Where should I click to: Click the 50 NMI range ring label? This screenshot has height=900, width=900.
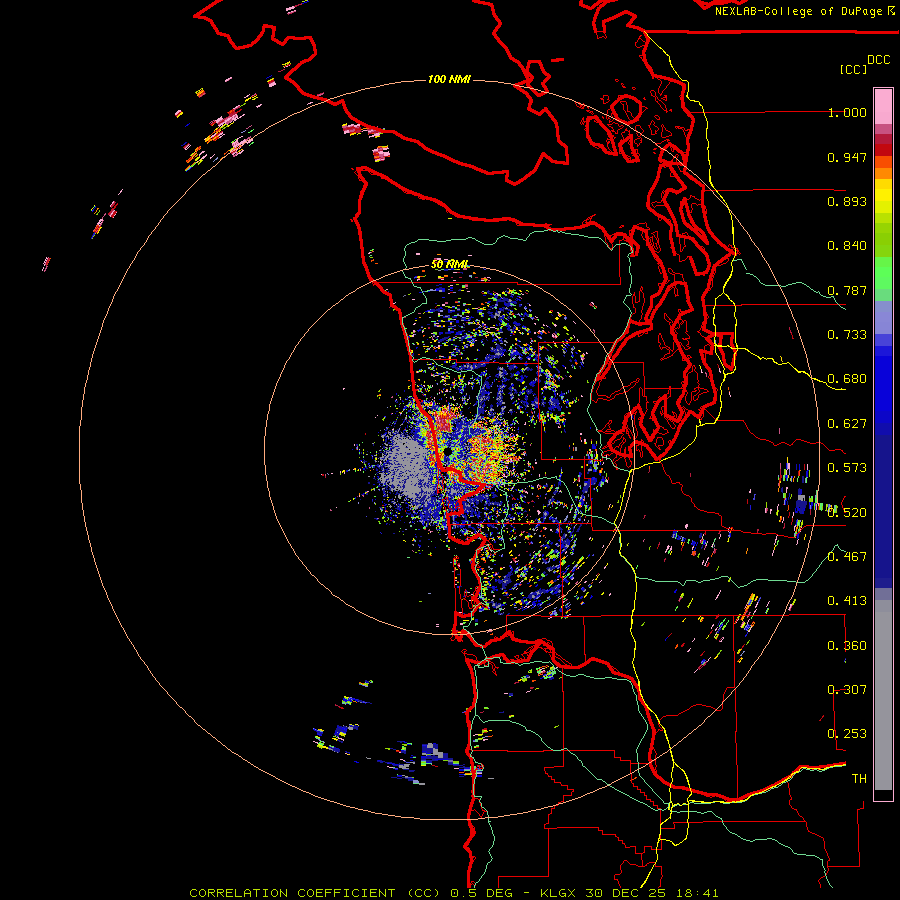pyautogui.click(x=449, y=265)
